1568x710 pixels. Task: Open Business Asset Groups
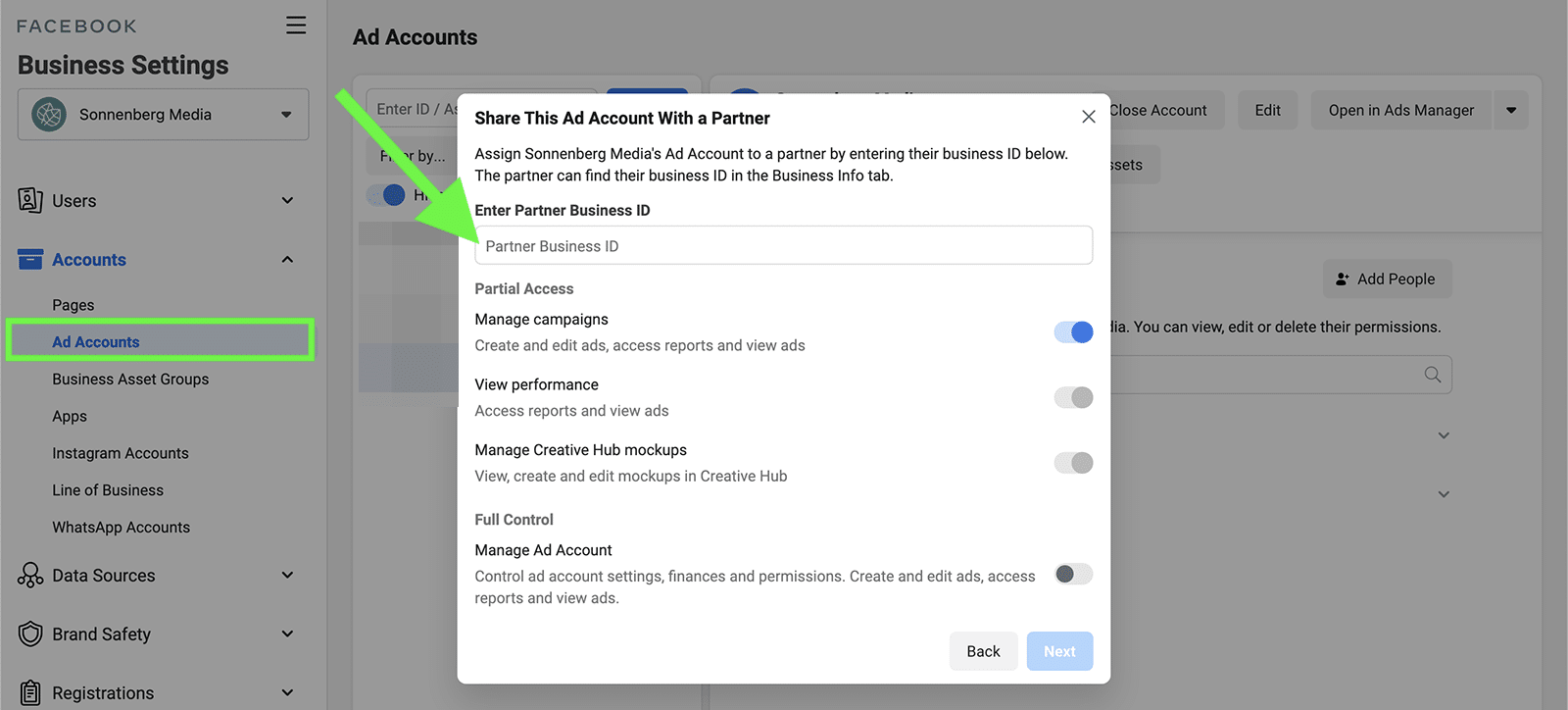click(x=130, y=379)
